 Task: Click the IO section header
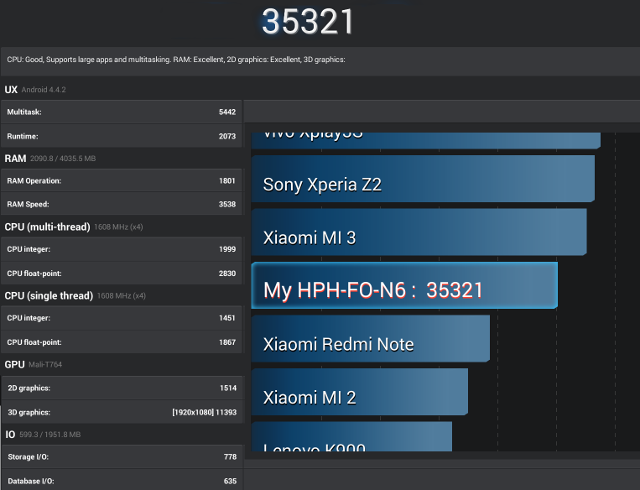[42, 434]
